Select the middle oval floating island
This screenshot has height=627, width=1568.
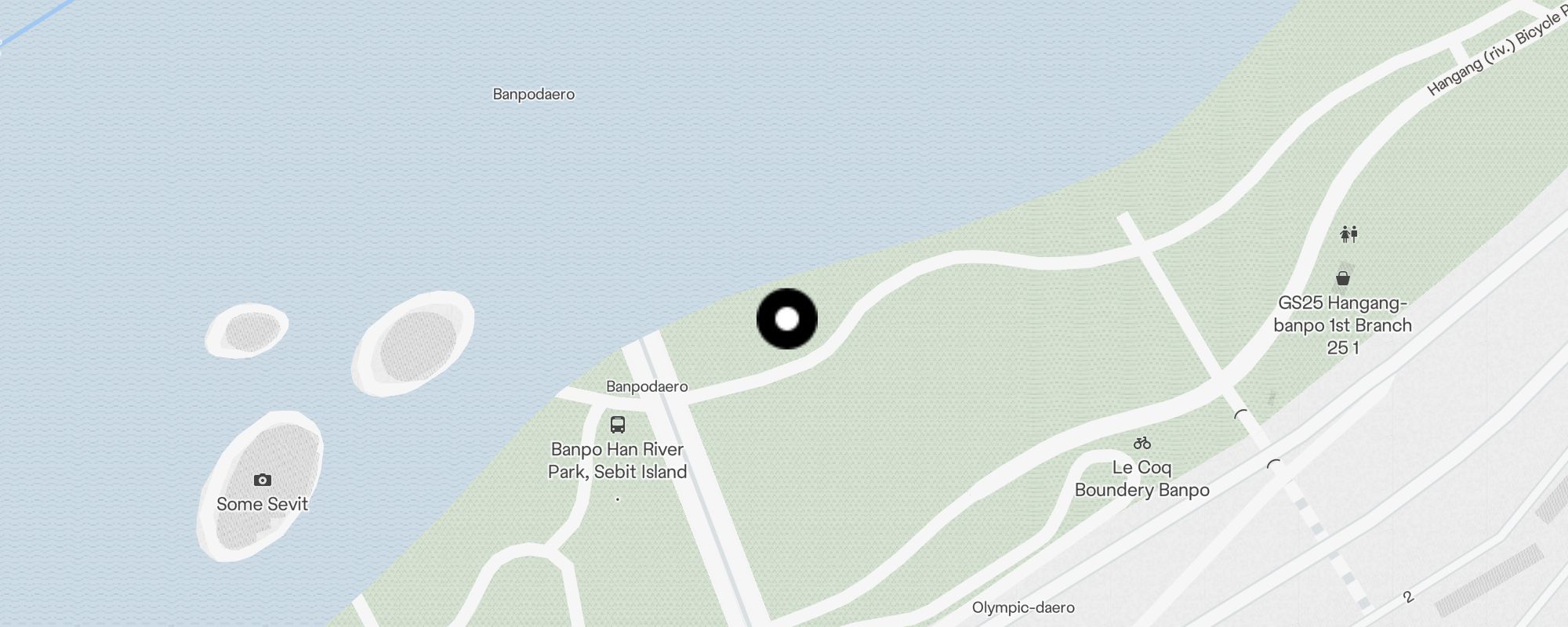(413, 343)
